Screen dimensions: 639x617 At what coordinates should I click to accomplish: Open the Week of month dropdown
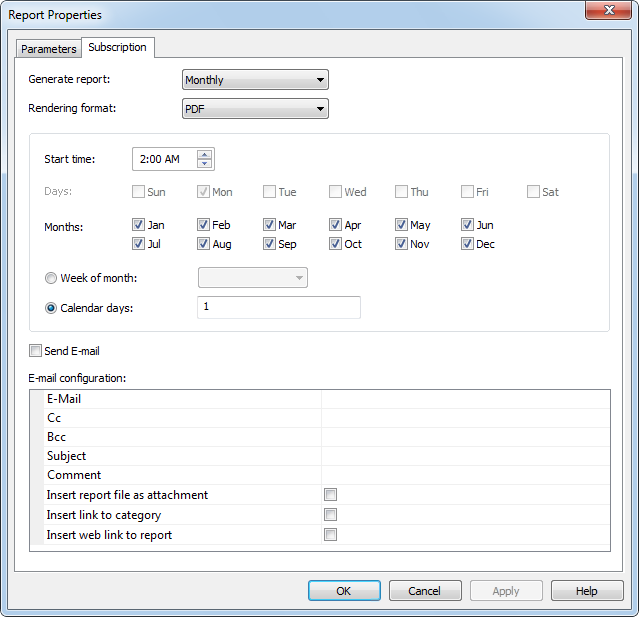253,278
